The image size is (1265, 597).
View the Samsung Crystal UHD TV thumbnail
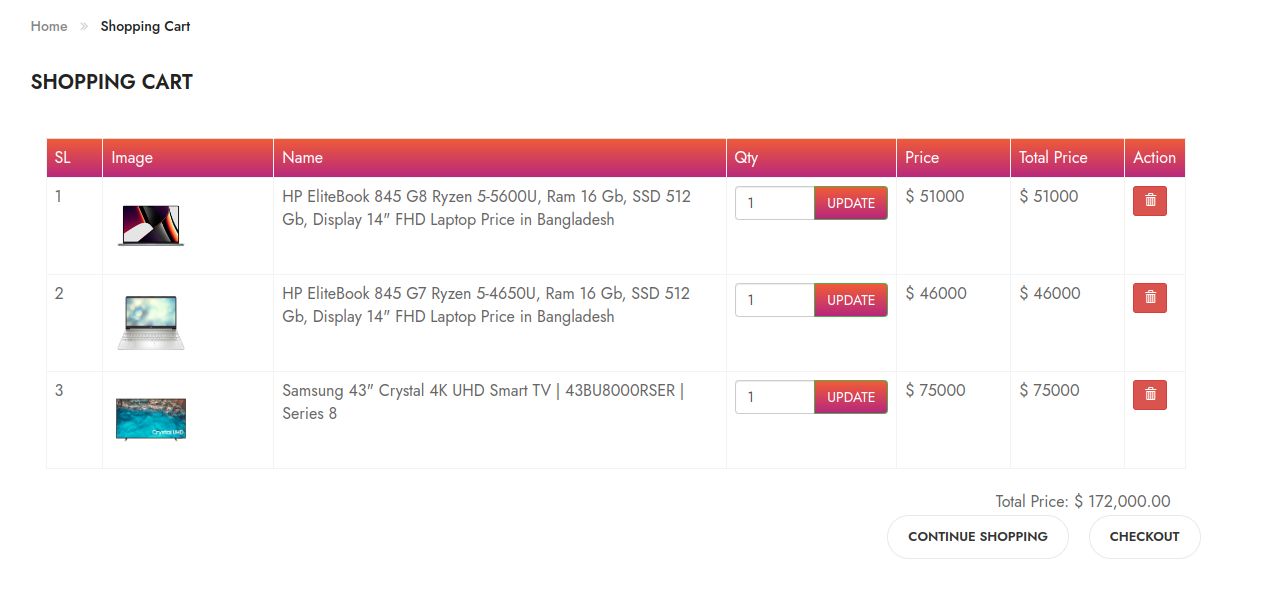tap(151, 419)
